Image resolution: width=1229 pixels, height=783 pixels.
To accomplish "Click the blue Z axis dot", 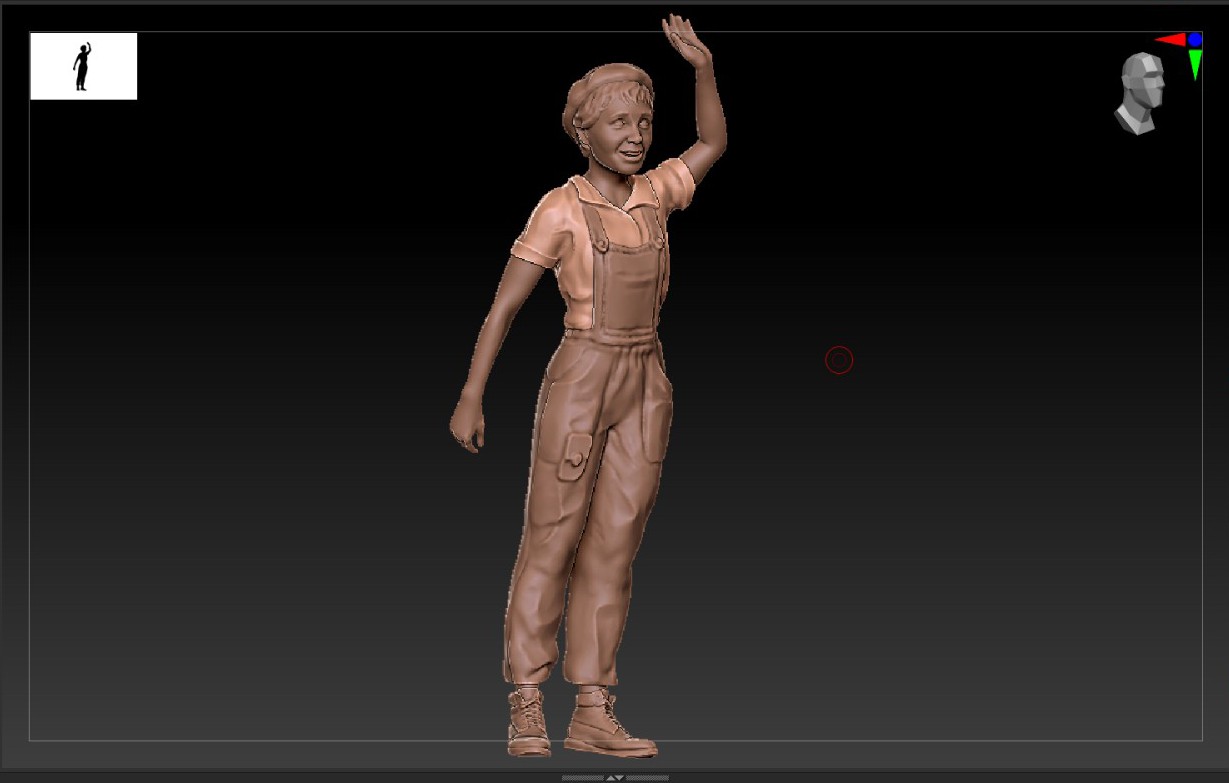I will pyautogui.click(x=1195, y=40).
